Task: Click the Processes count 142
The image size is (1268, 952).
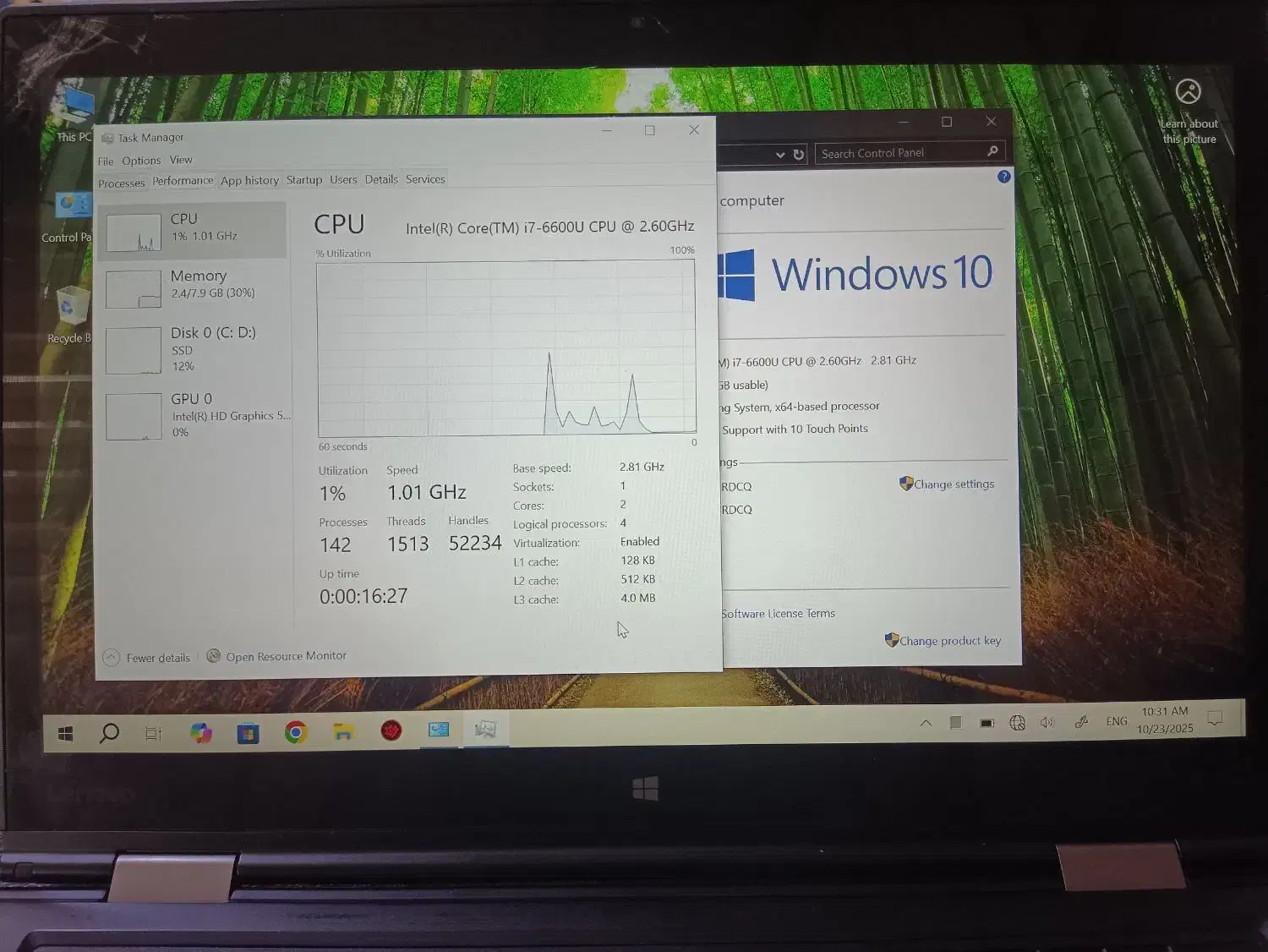Action: click(x=336, y=545)
